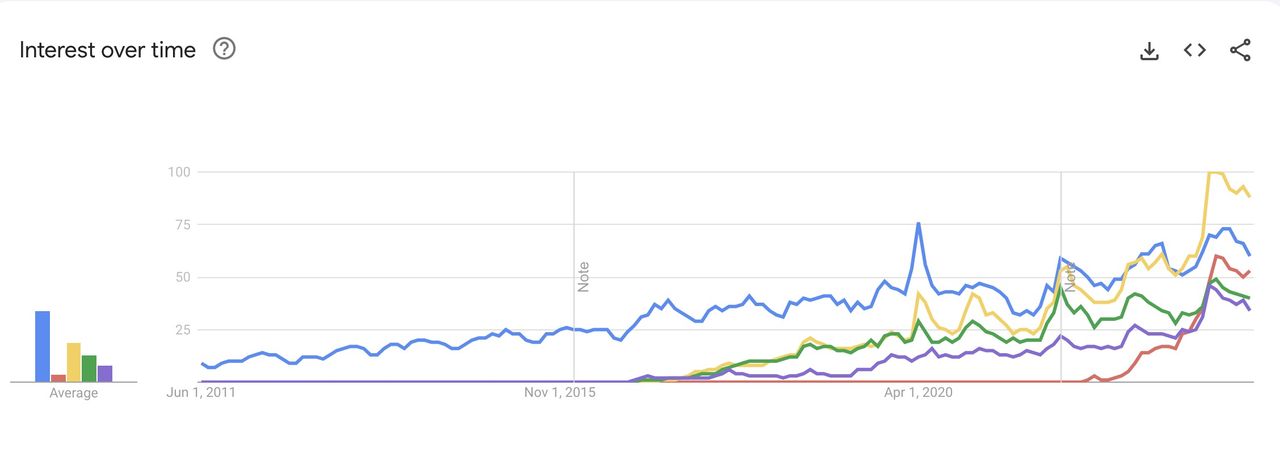The image size is (1280, 469).
Task: Open the embed code icon
Action: [x=1194, y=50]
